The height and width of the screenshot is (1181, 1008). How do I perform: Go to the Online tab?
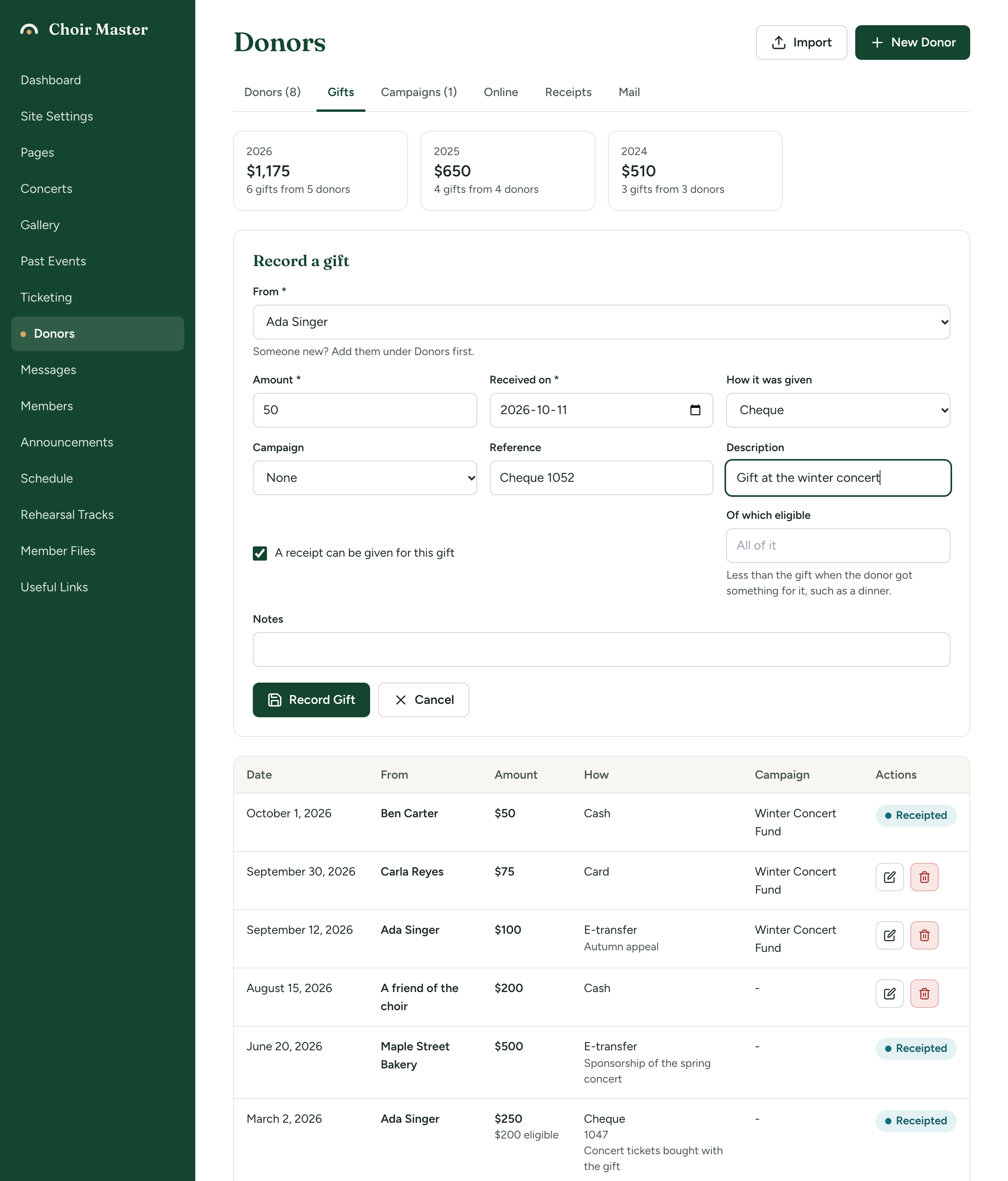pyautogui.click(x=500, y=93)
